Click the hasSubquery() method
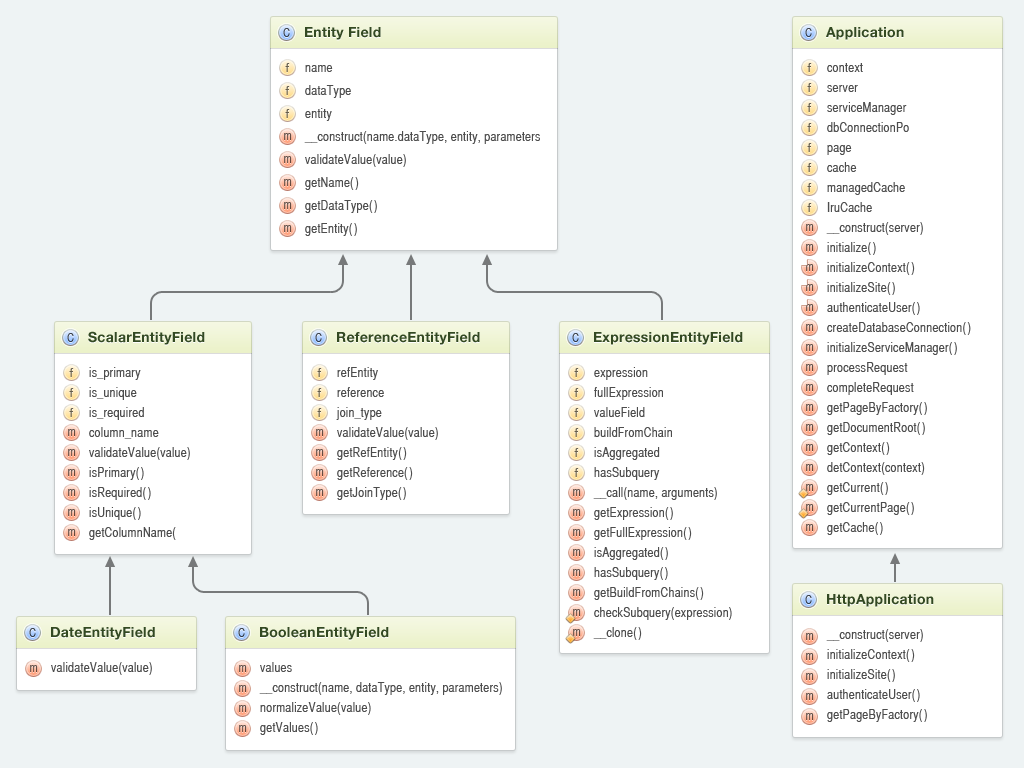 click(x=631, y=573)
